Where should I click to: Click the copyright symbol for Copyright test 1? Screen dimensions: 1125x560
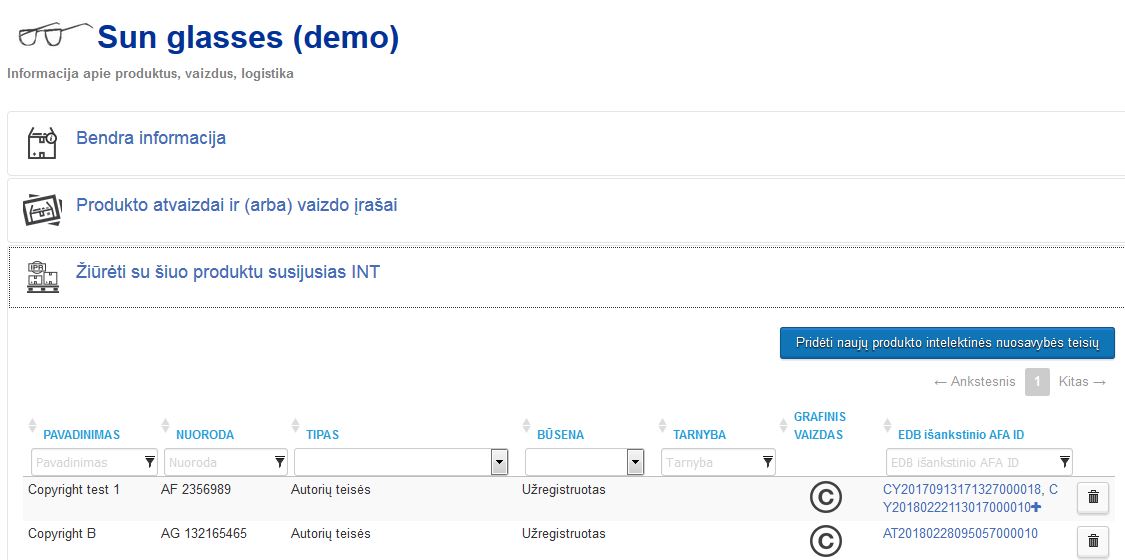tap(826, 498)
